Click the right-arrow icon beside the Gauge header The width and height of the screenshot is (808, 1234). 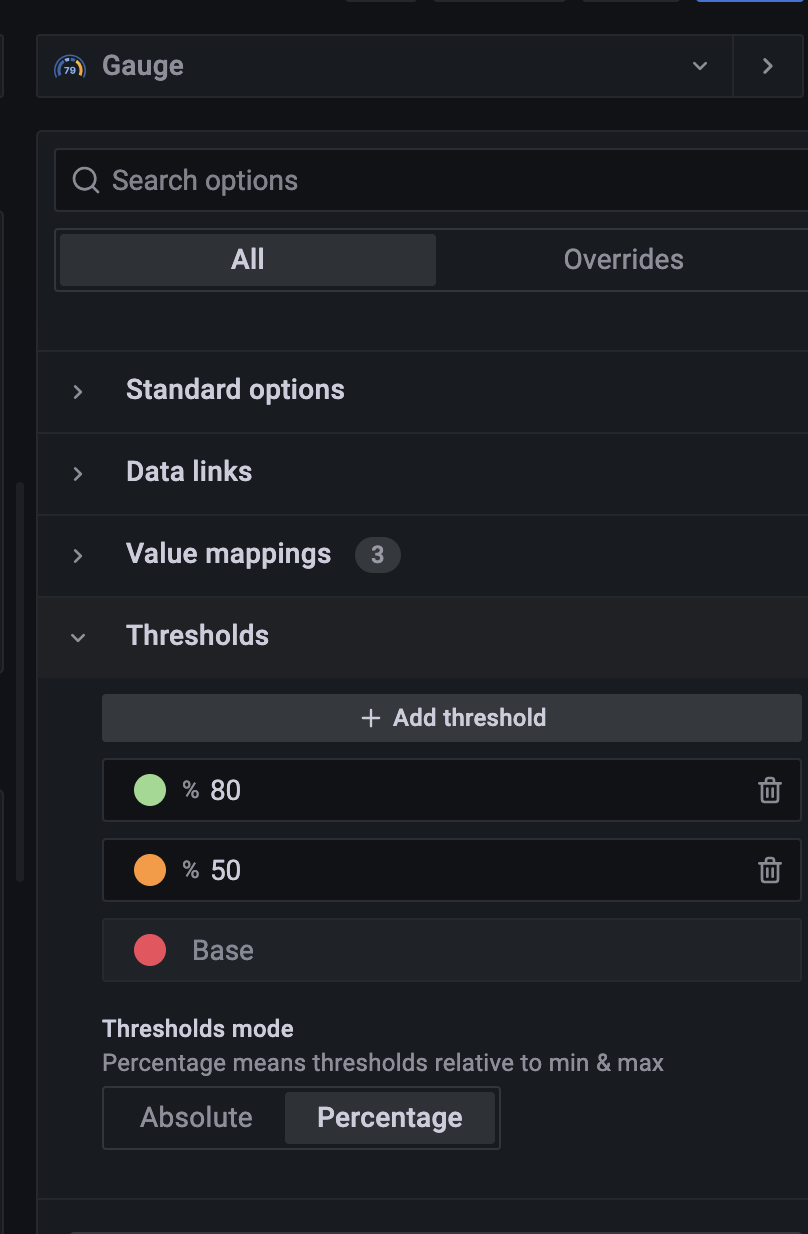[x=768, y=65]
